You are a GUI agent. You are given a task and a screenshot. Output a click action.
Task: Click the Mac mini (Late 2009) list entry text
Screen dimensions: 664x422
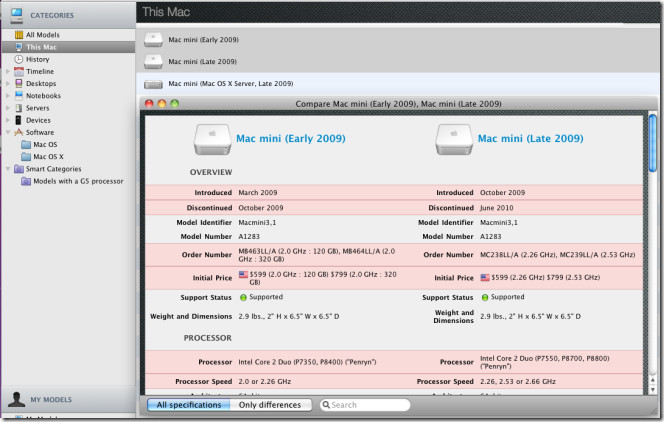click(202, 62)
